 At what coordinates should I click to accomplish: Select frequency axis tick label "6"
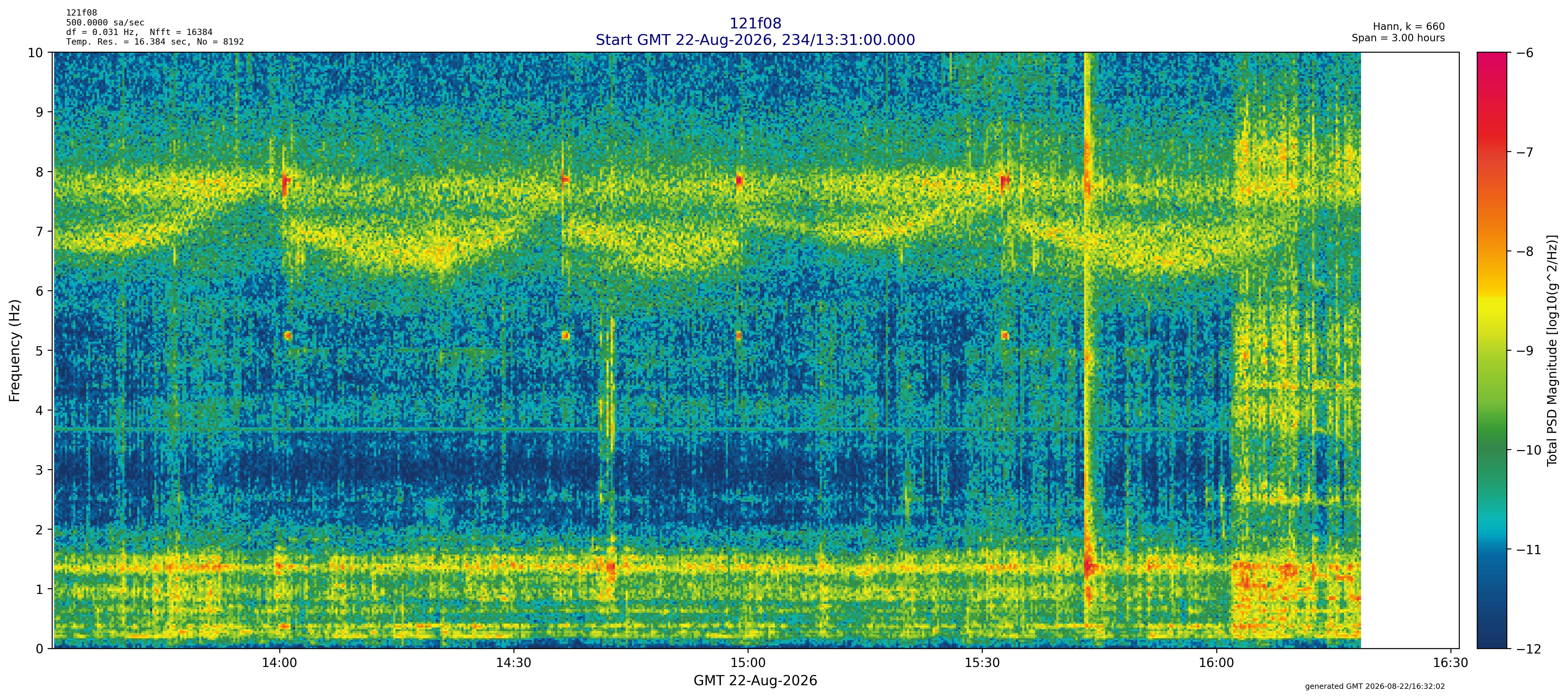tap(39, 291)
